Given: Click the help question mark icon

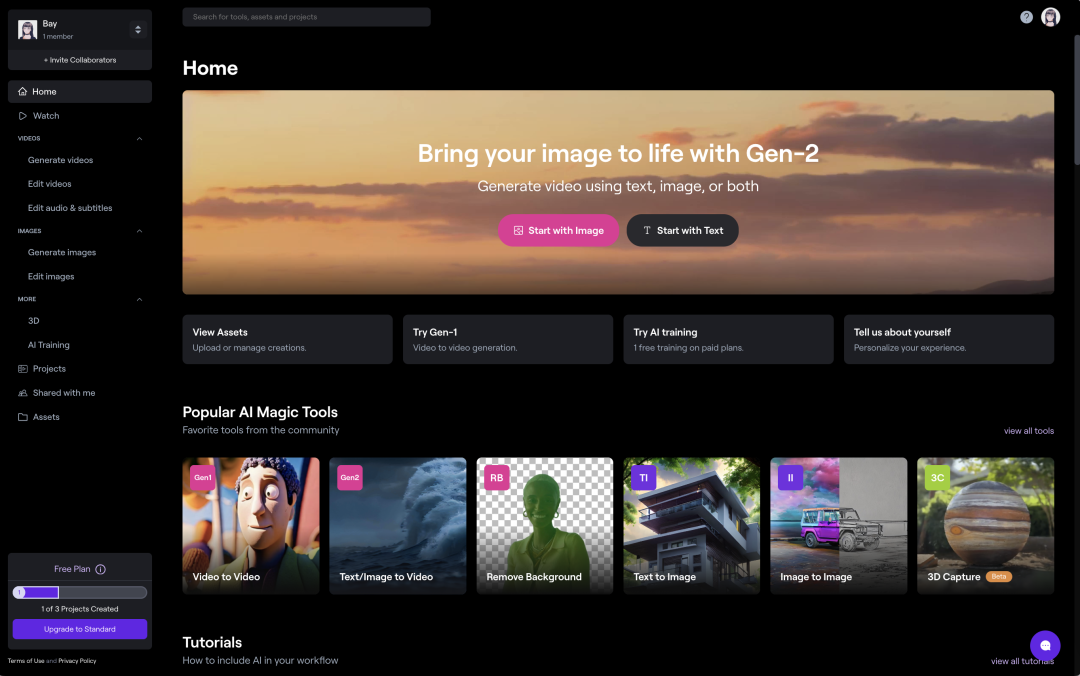Looking at the screenshot, I should coord(1026,17).
